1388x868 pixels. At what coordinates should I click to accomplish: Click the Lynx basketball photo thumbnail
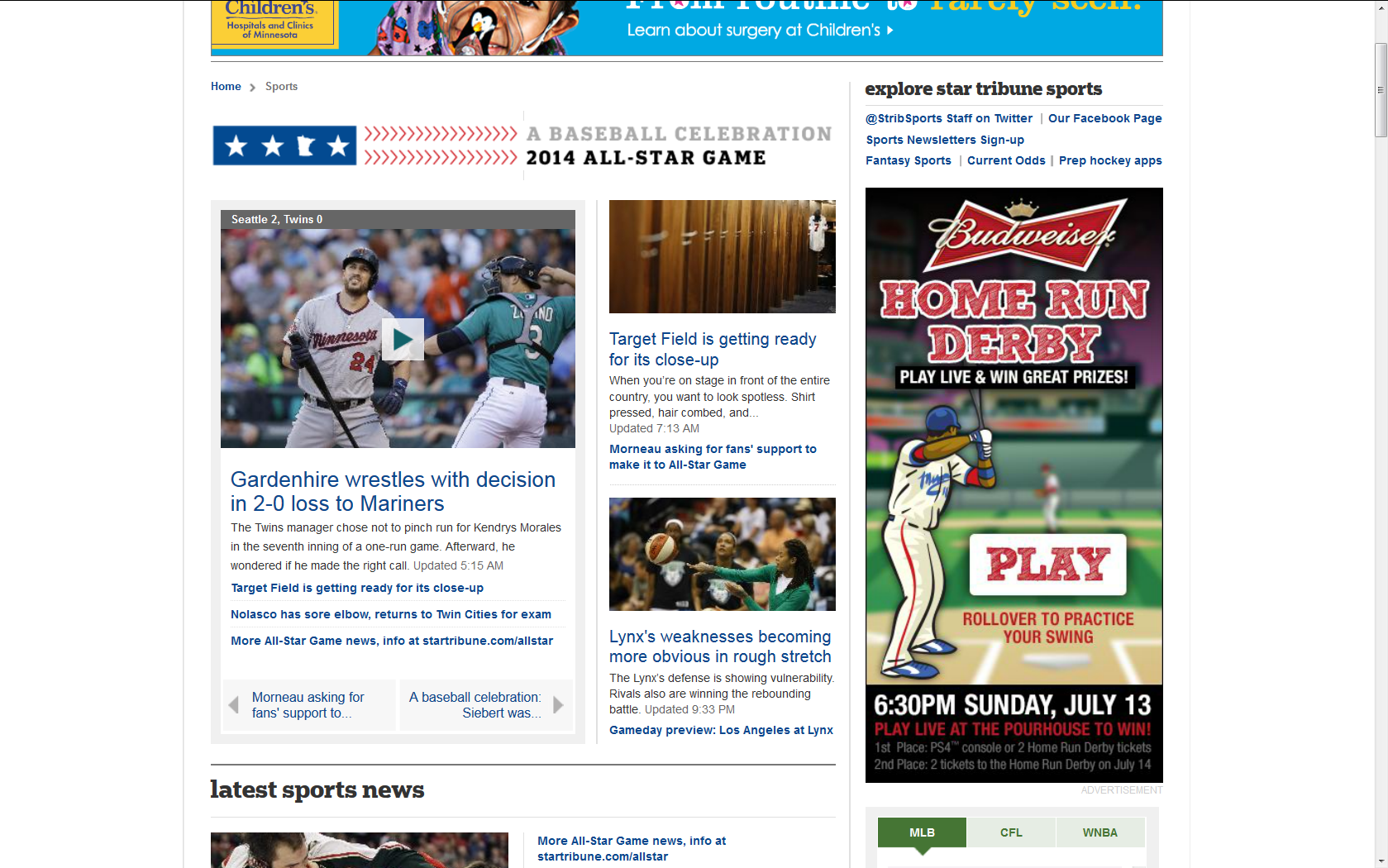[x=722, y=554]
